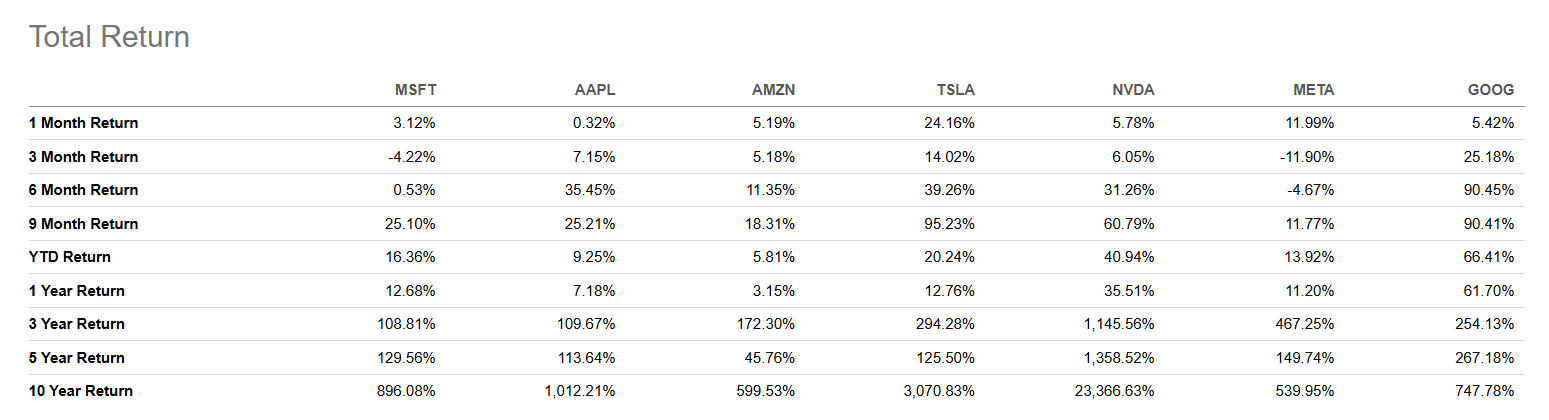1549x420 pixels.
Task: Click the Total Return heading
Action: coord(109,37)
